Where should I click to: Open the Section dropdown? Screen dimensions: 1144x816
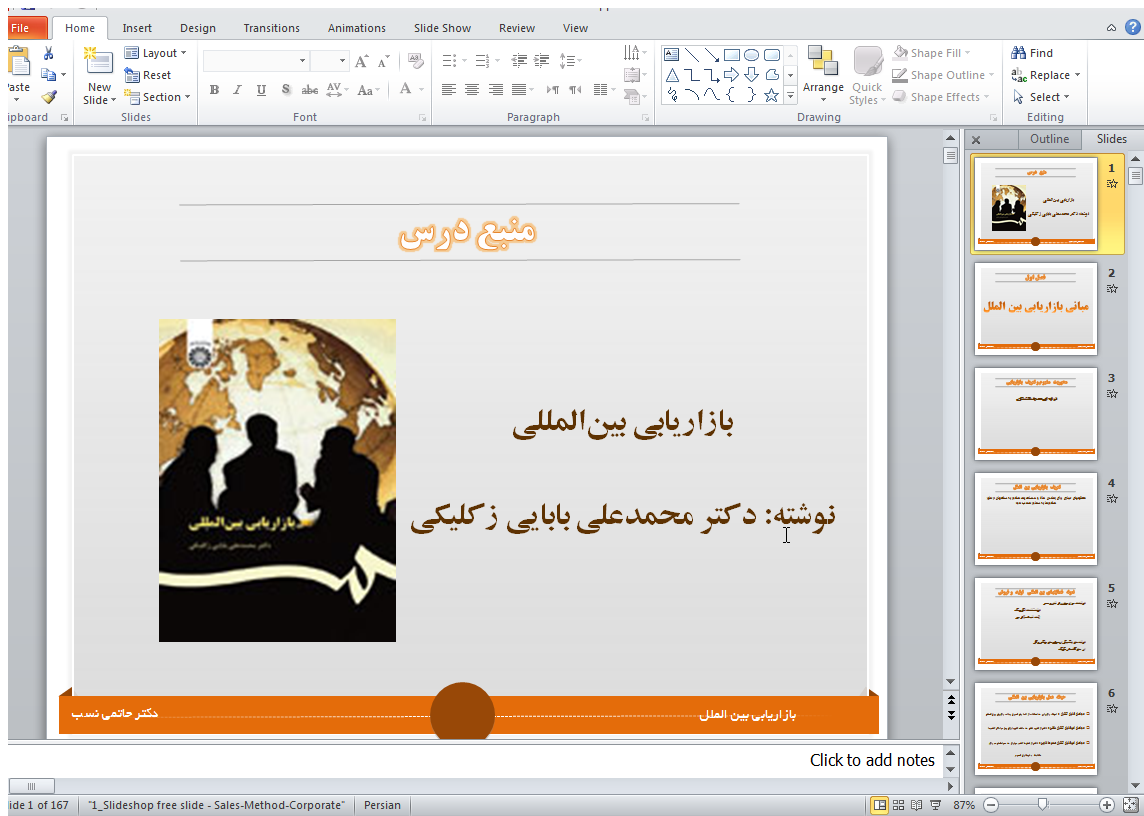157,97
